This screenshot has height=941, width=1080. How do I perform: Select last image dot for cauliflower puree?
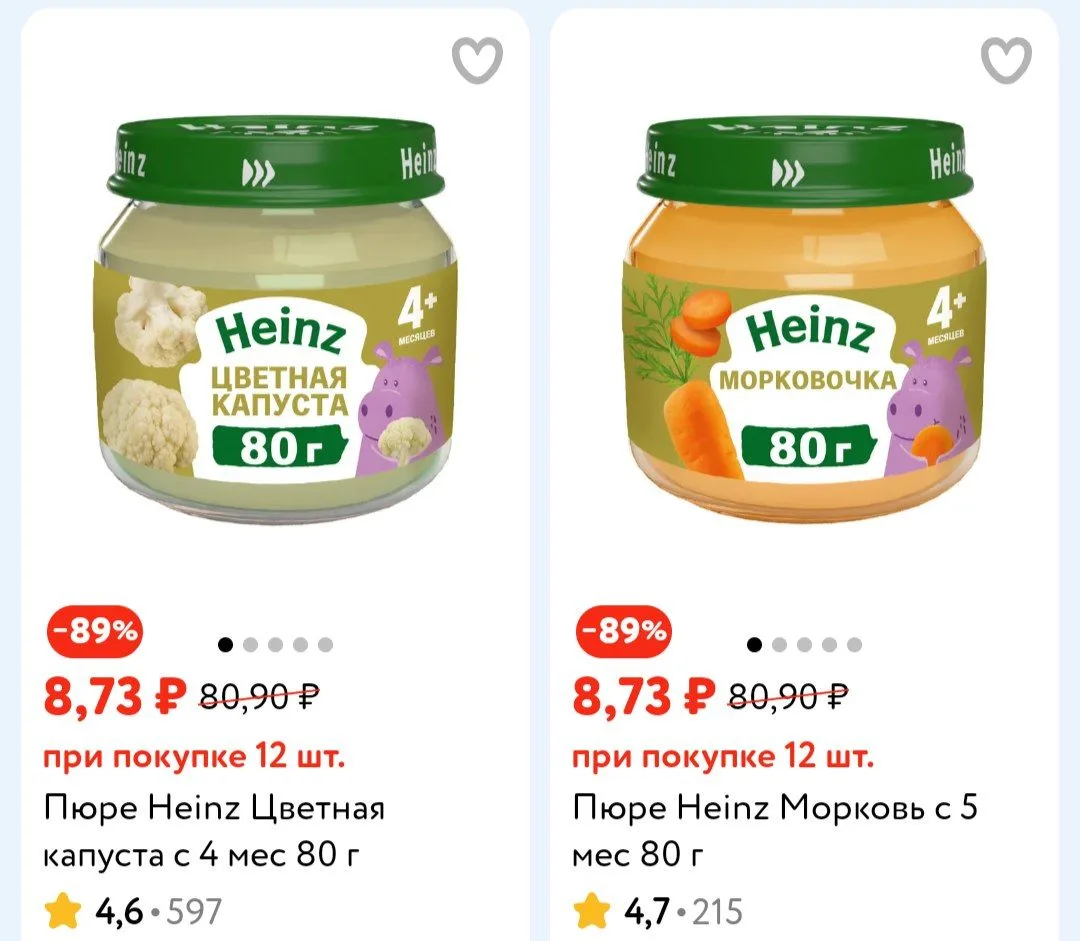325,645
